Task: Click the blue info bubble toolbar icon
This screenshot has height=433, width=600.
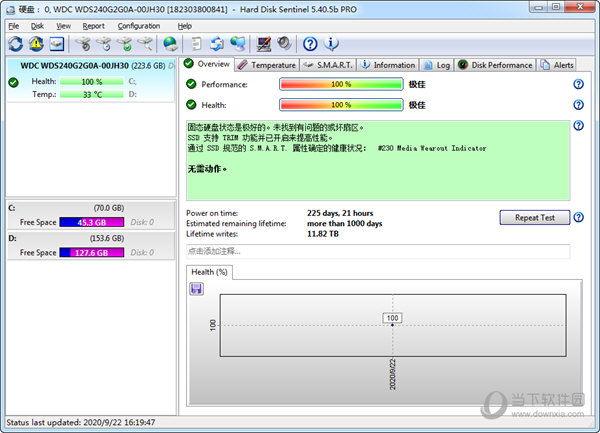Action: [x=331, y=44]
